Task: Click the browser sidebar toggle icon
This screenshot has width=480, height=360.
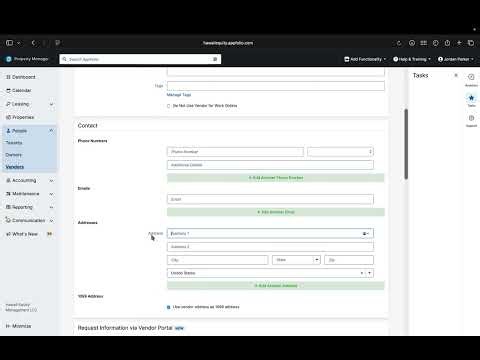Action: (10, 43)
